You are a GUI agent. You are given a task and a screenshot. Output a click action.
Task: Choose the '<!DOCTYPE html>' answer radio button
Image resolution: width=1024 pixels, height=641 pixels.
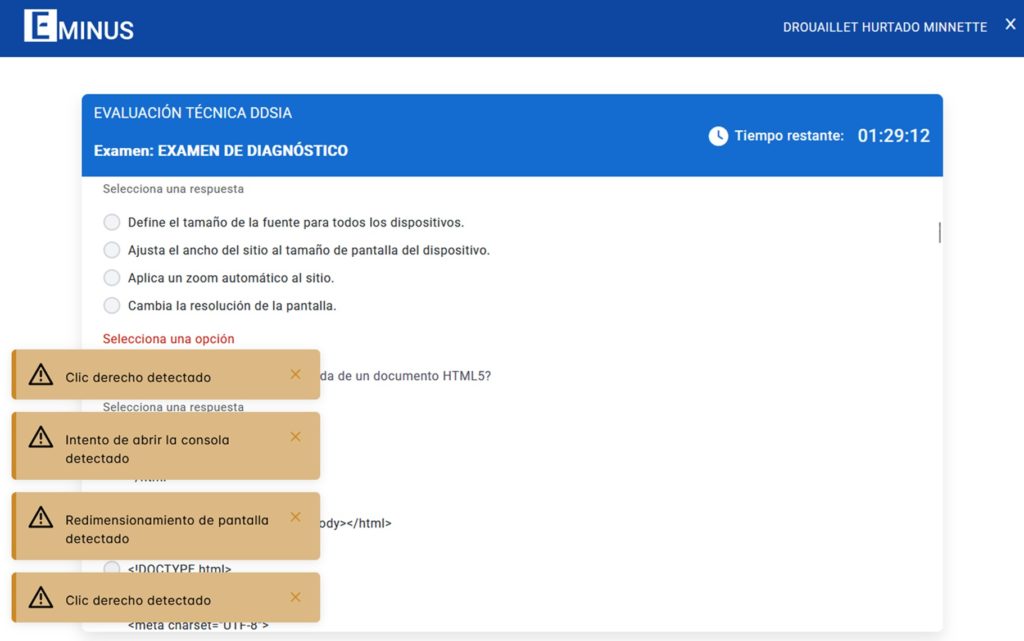[112, 569]
